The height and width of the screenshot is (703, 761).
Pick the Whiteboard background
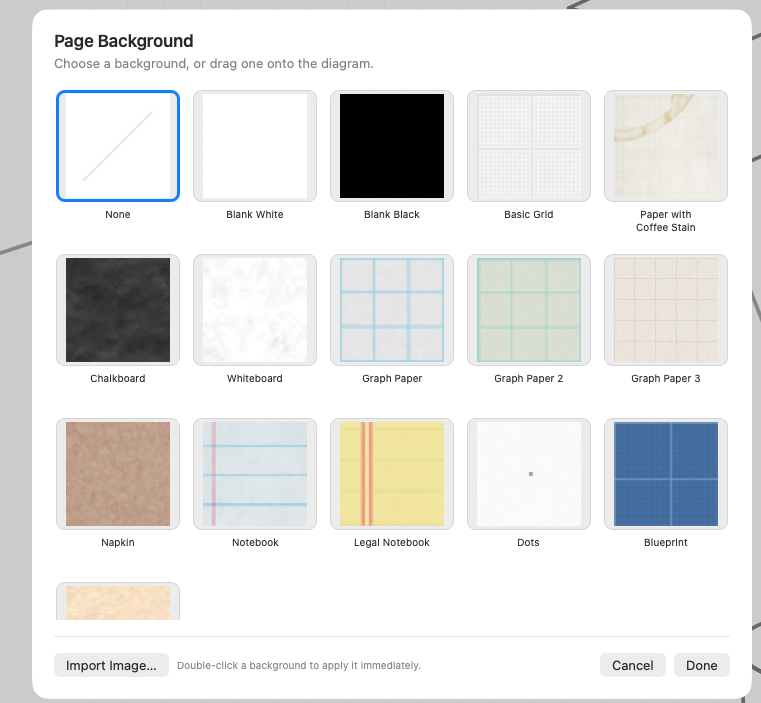pos(255,310)
